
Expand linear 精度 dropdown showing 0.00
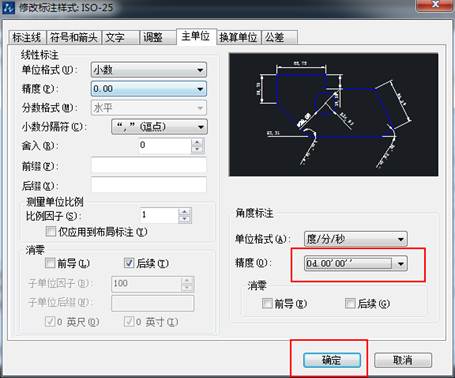(149, 89)
